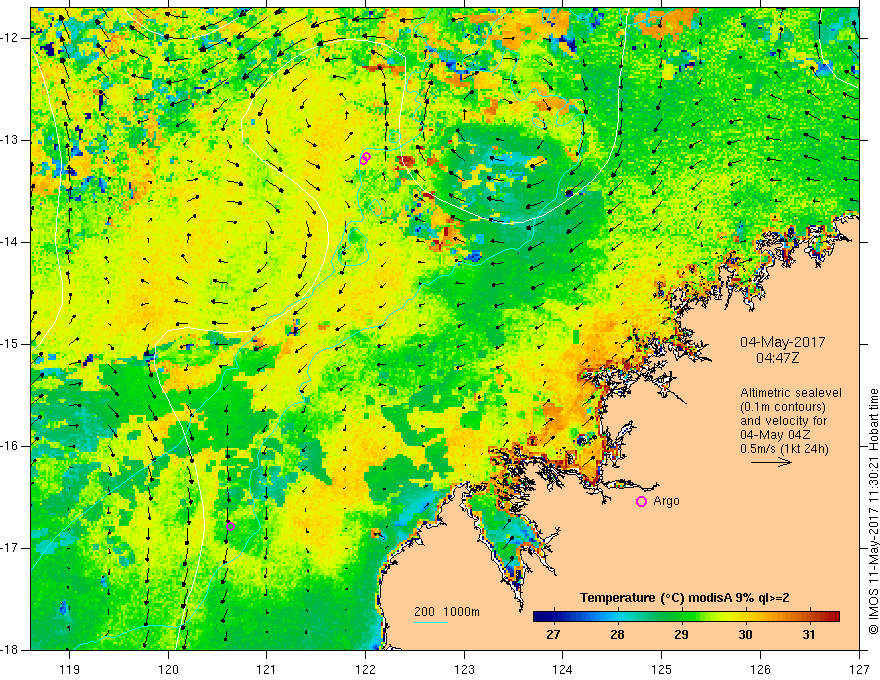Click the 'and velocity for' caption line
The width and height of the screenshot is (880, 680).
783,421
